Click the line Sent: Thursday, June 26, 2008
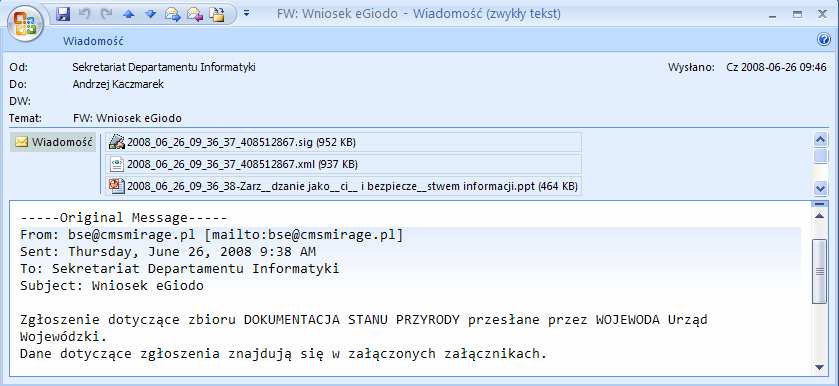The image size is (839, 386). click(168, 252)
